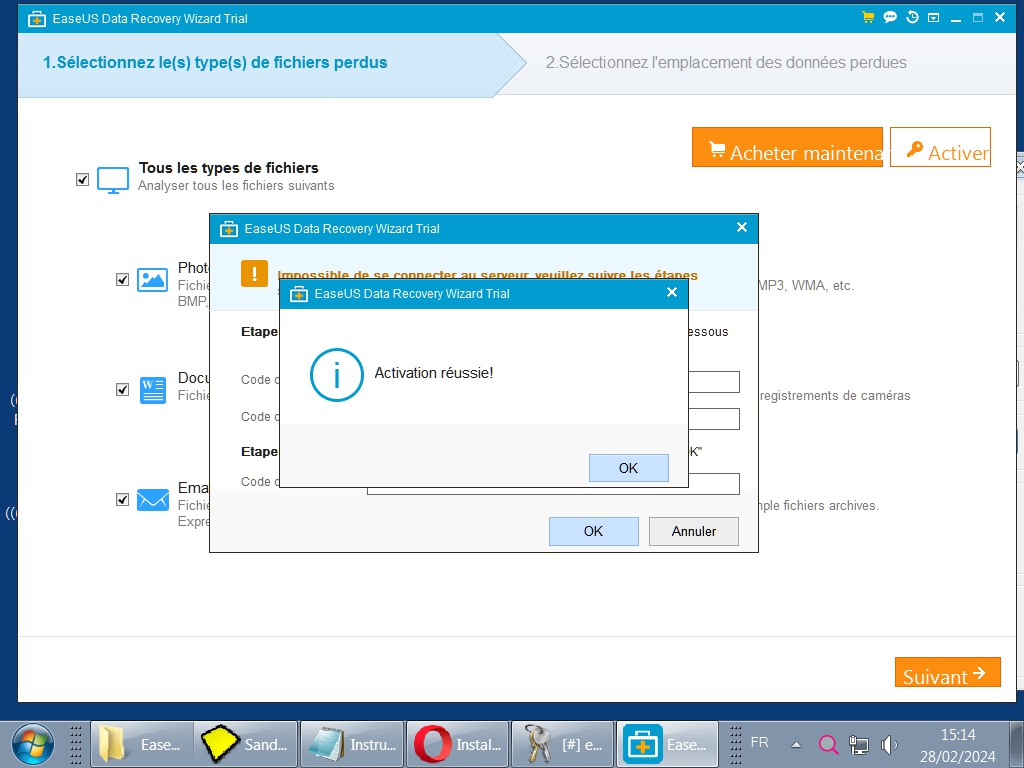Open the Ease folder taskbar item

click(x=142, y=744)
